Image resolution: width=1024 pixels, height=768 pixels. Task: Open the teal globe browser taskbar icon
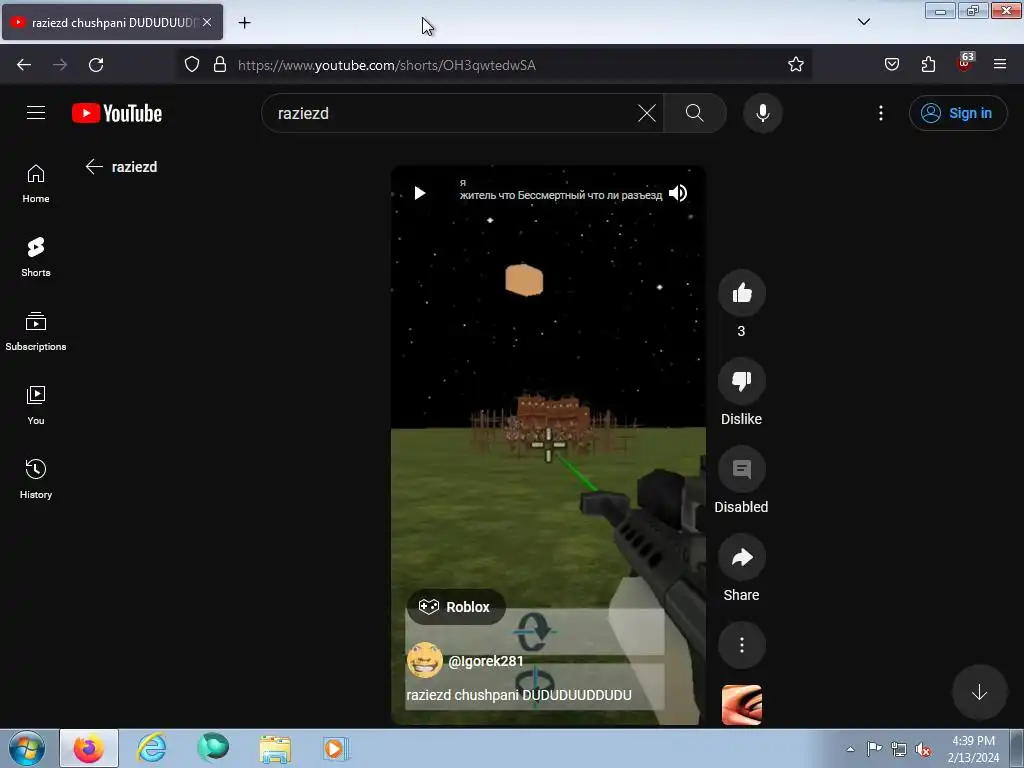point(213,748)
